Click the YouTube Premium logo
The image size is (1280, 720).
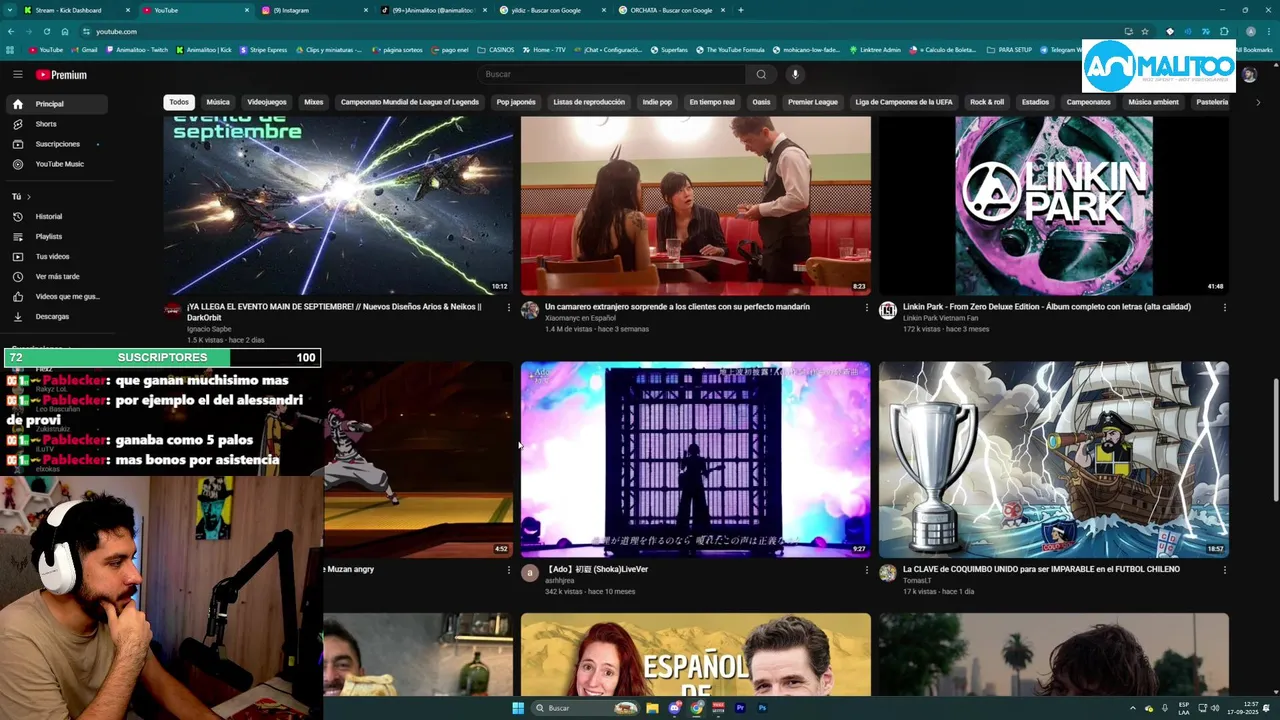[61, 75]
